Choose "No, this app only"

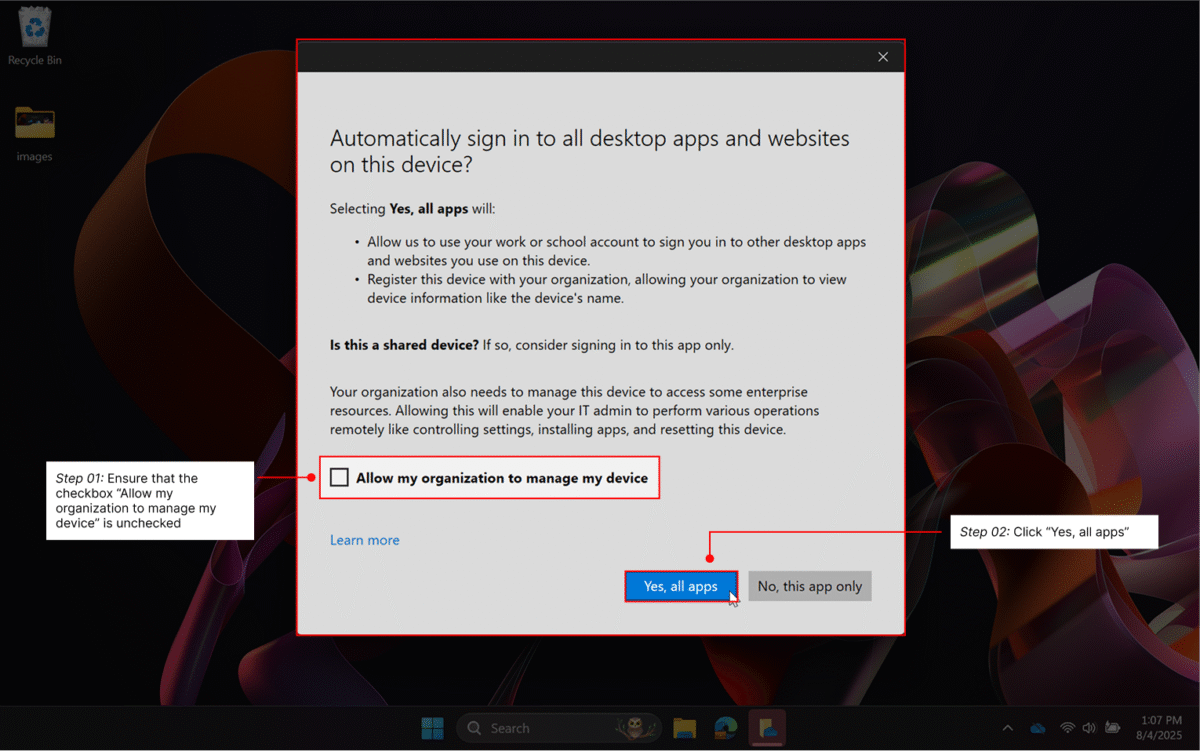(809, 586)
